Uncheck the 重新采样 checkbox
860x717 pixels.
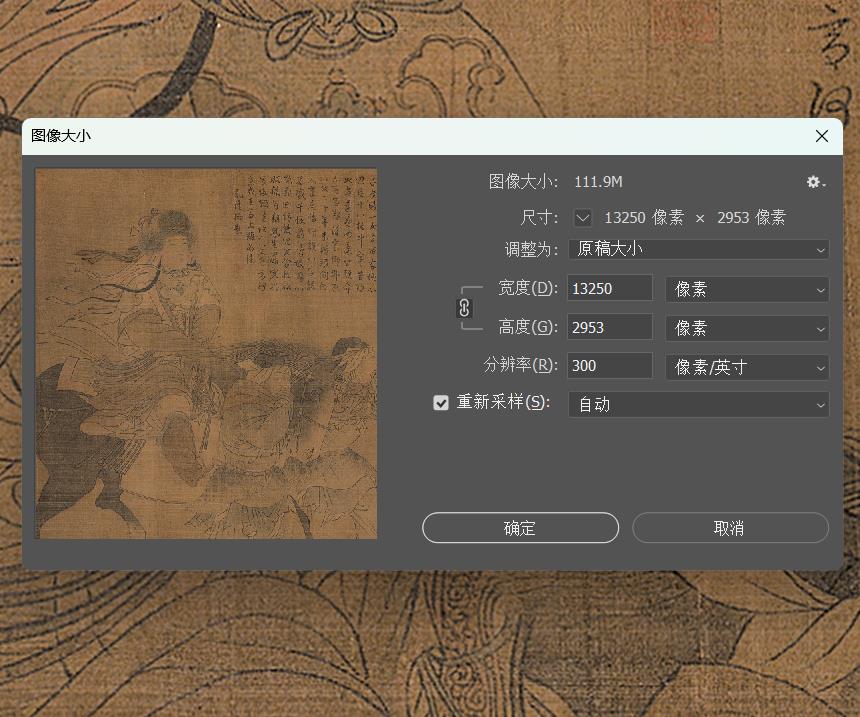coord(441,403)
